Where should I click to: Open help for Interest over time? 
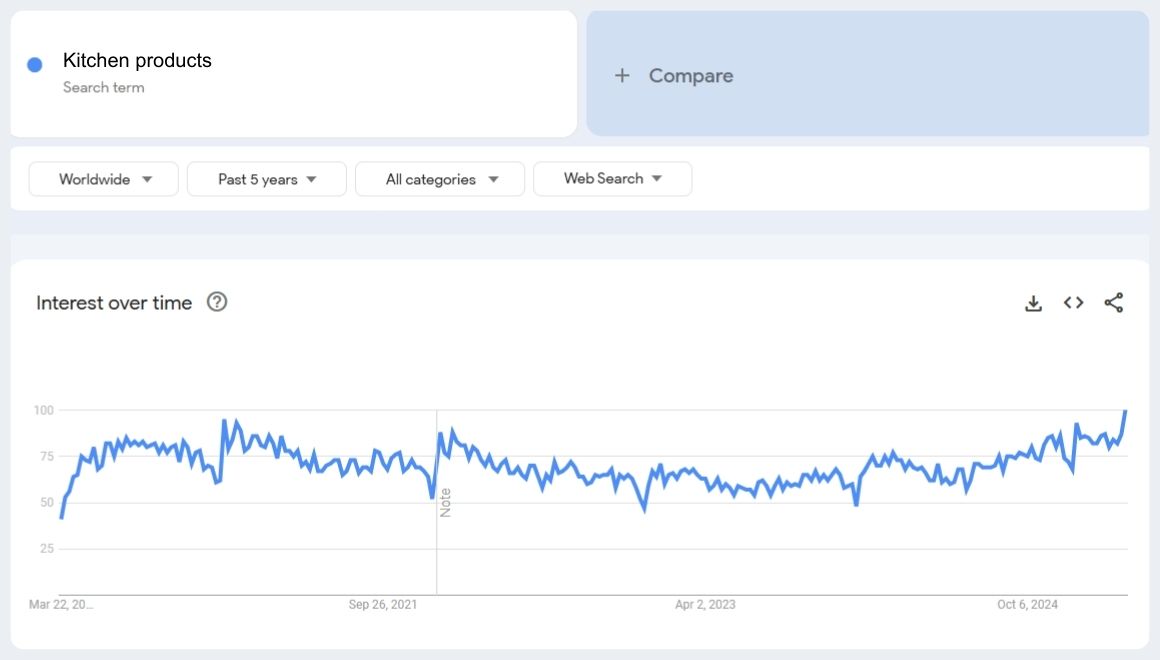pos(217,302)
